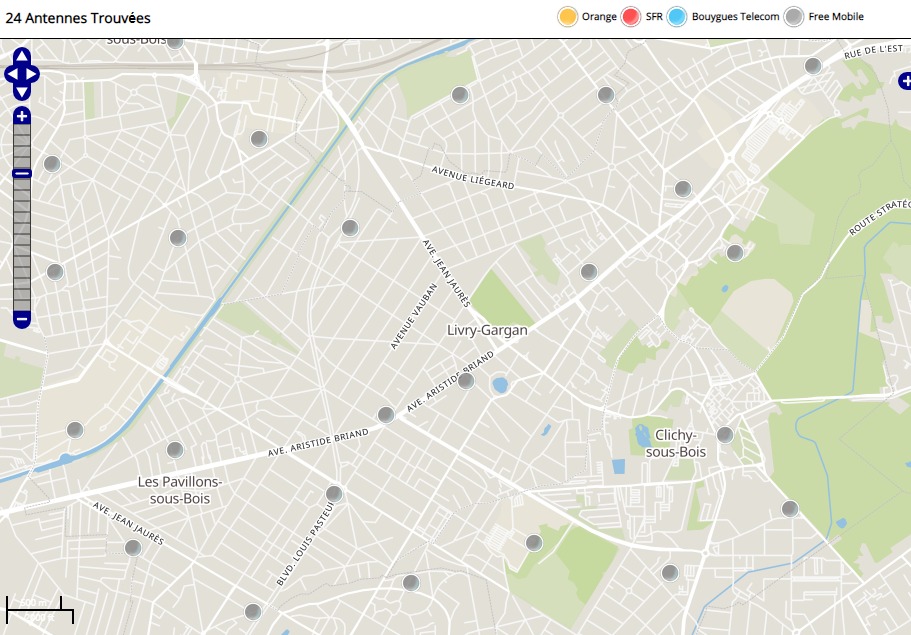Click the blue pond near Livry-Gargan
Viewport: 911px width, 635px height.
(x=500, y=384)
